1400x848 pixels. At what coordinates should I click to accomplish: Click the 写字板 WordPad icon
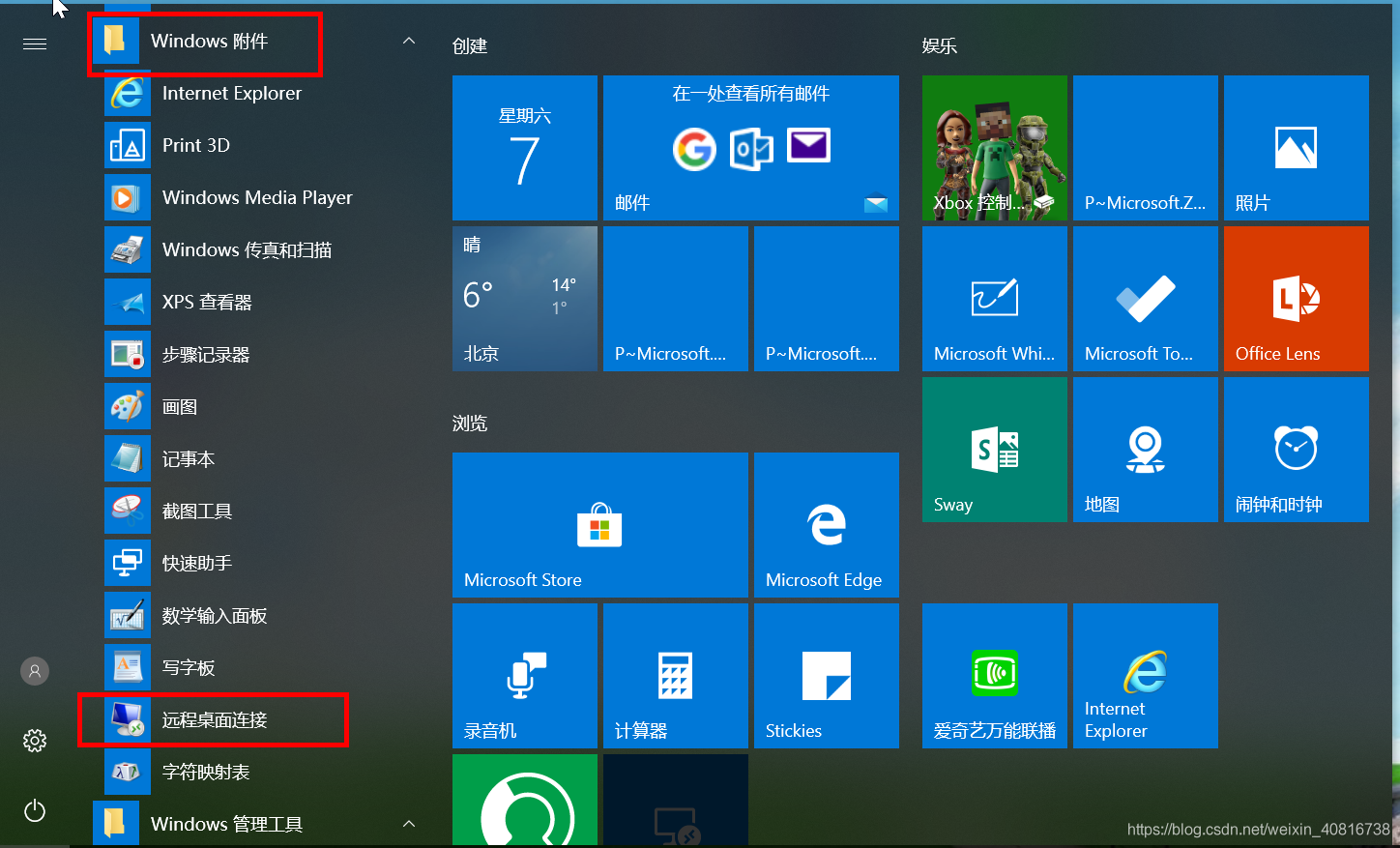(x=128, y=667)
